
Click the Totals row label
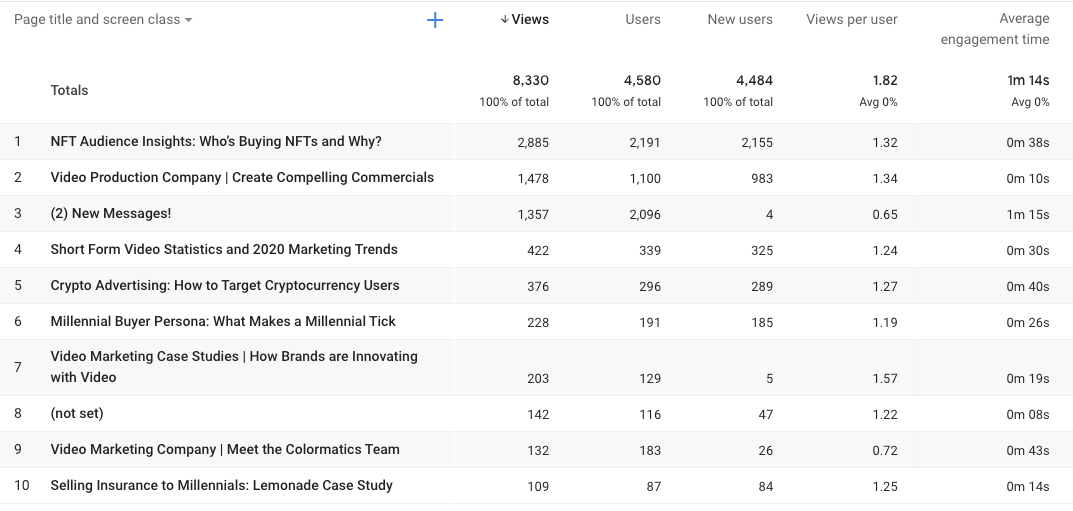70,91
